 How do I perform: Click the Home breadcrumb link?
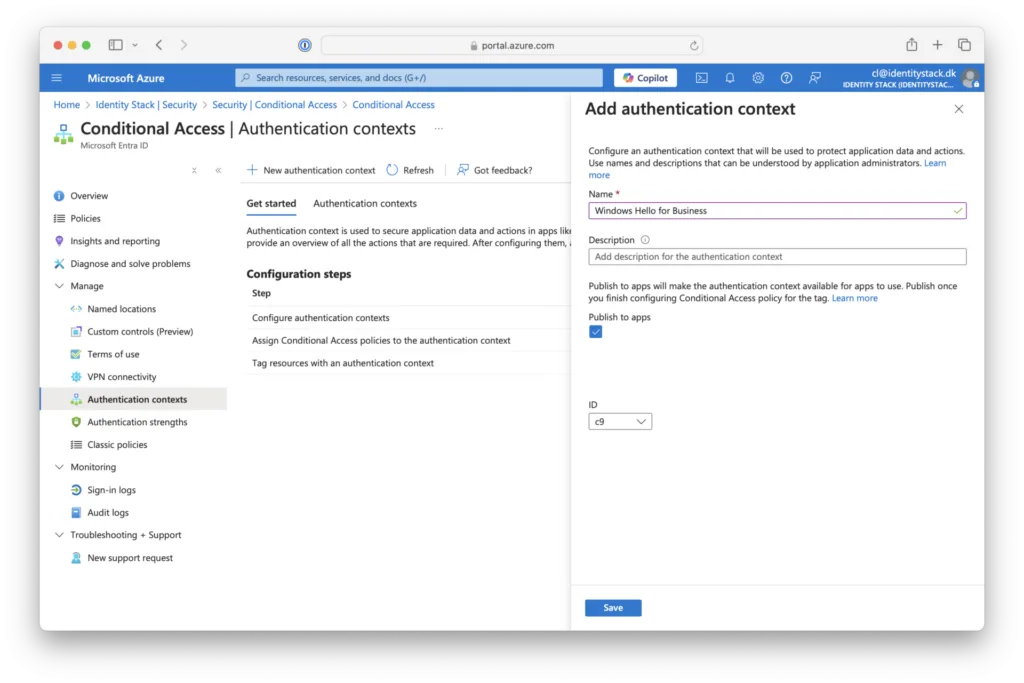point(67,104)
